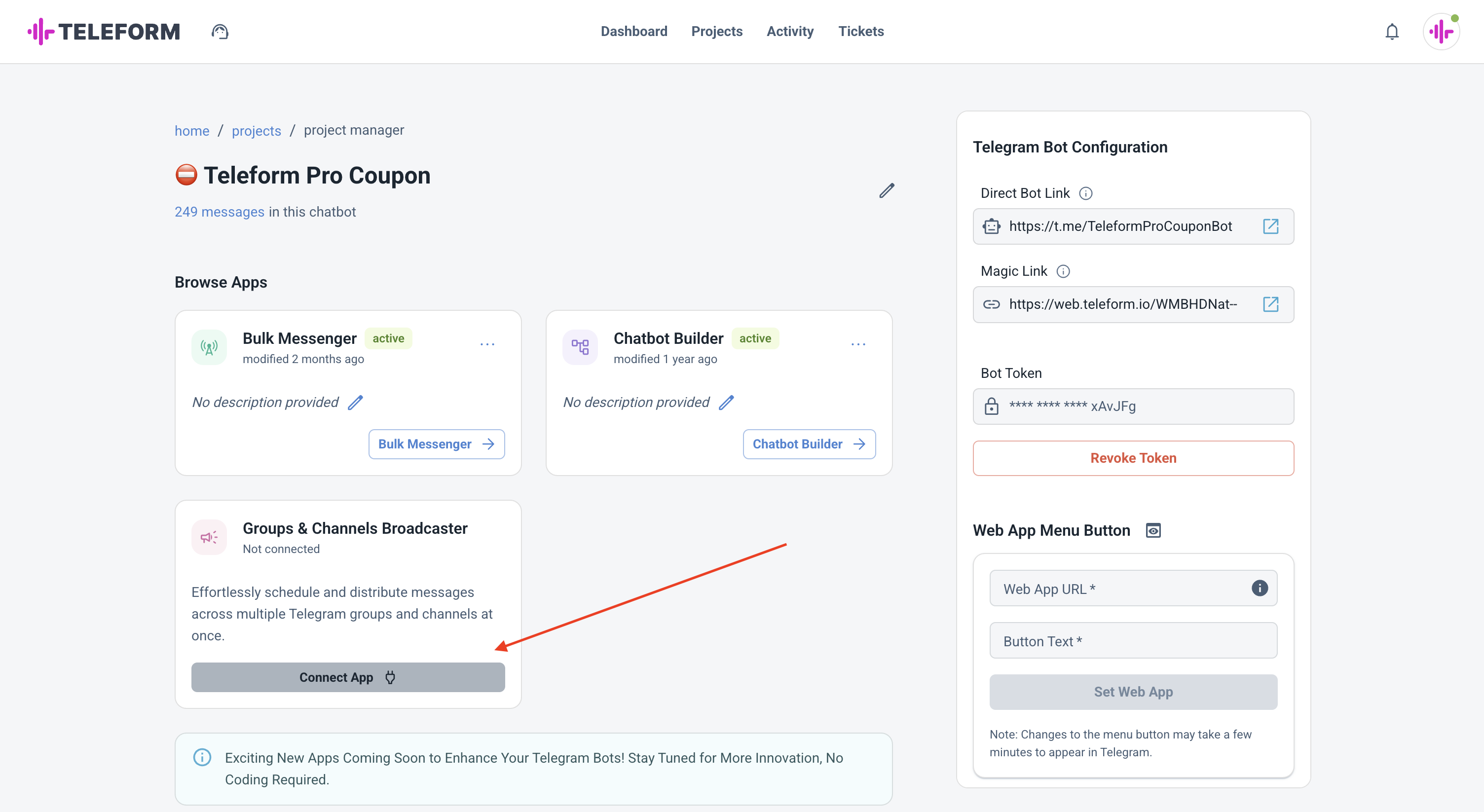Image resolution: width=1484 pixels, height=812 pixels.
Task: Edit Bulk Messenger description pencil
Action: click(355, 403)
